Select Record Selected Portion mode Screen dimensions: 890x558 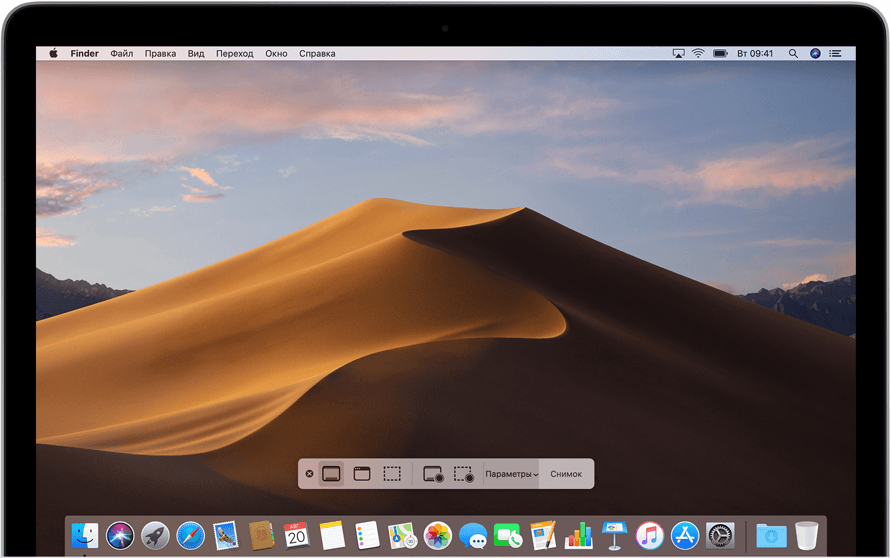tap(464, 474)
